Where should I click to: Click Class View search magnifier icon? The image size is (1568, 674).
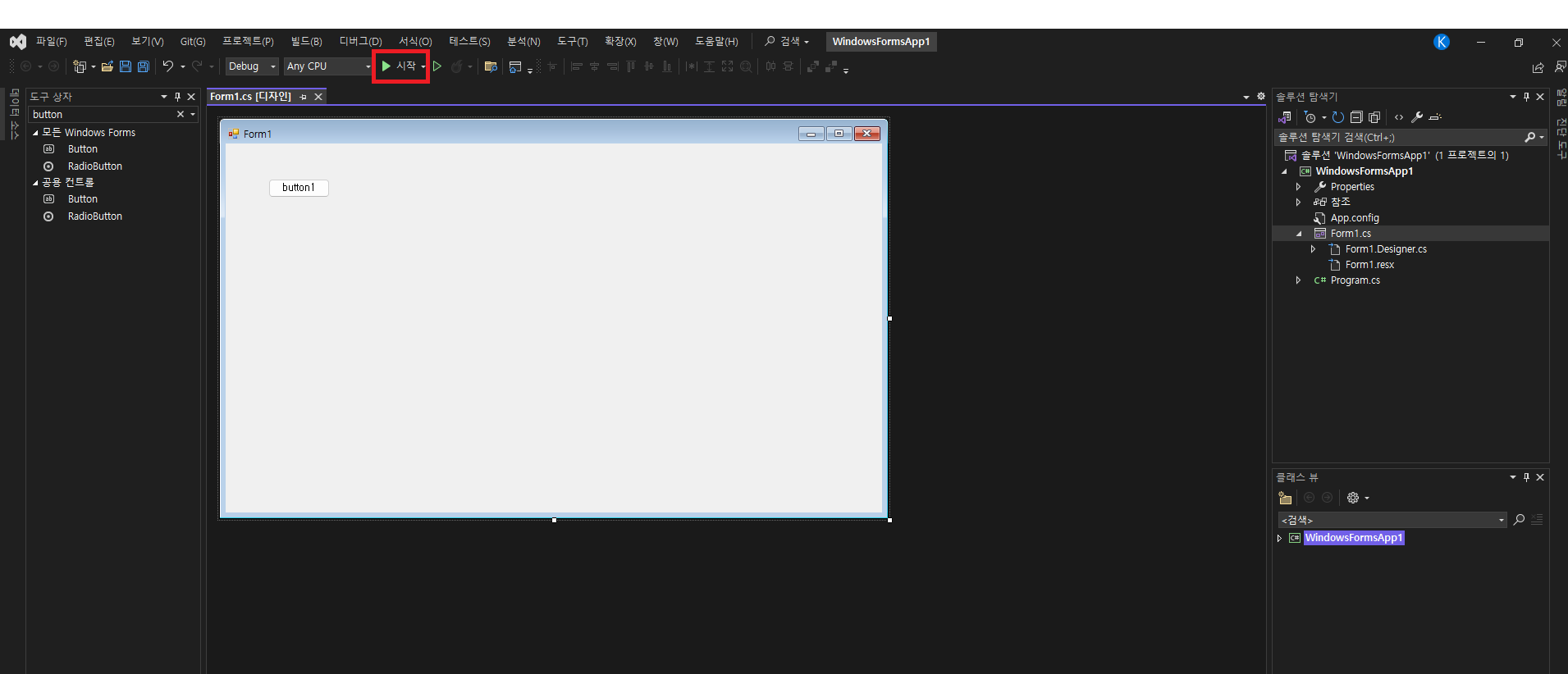tap(1519, 520)
